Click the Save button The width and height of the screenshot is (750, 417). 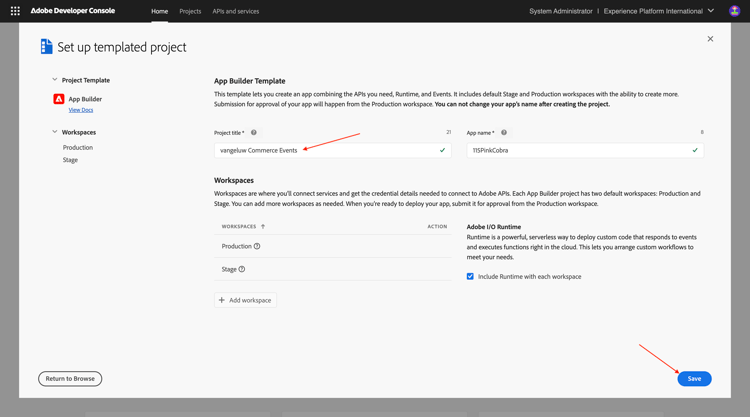(695, 379)
